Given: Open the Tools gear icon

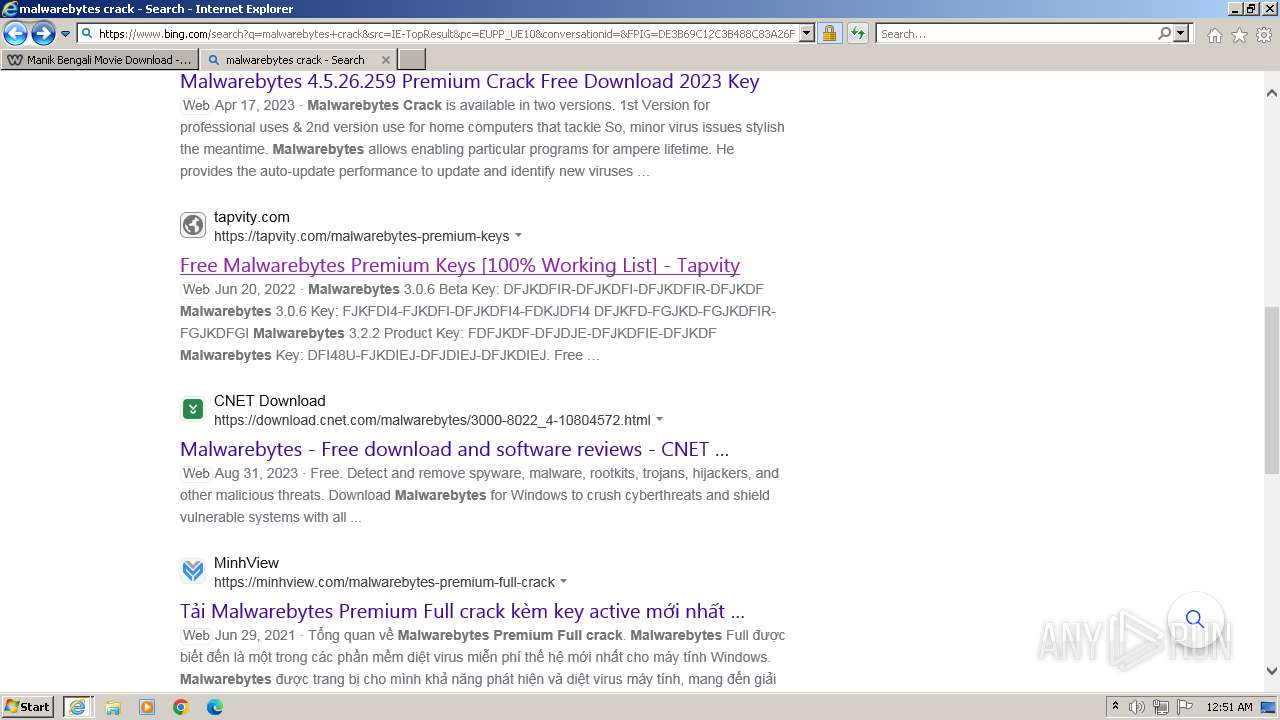Looking at the screenshot, I should [x=1264, y=35].
